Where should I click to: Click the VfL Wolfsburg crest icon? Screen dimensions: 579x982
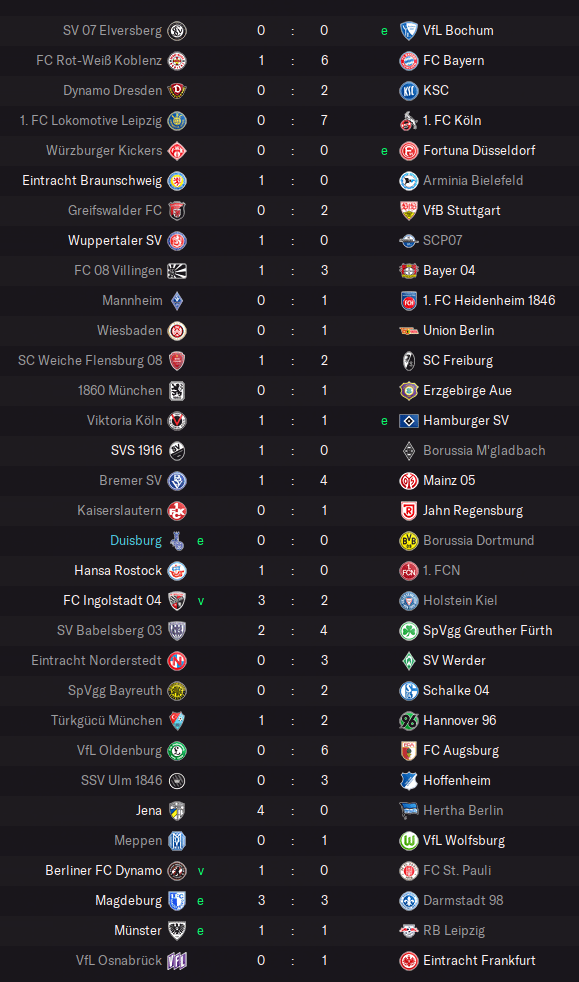408,840
